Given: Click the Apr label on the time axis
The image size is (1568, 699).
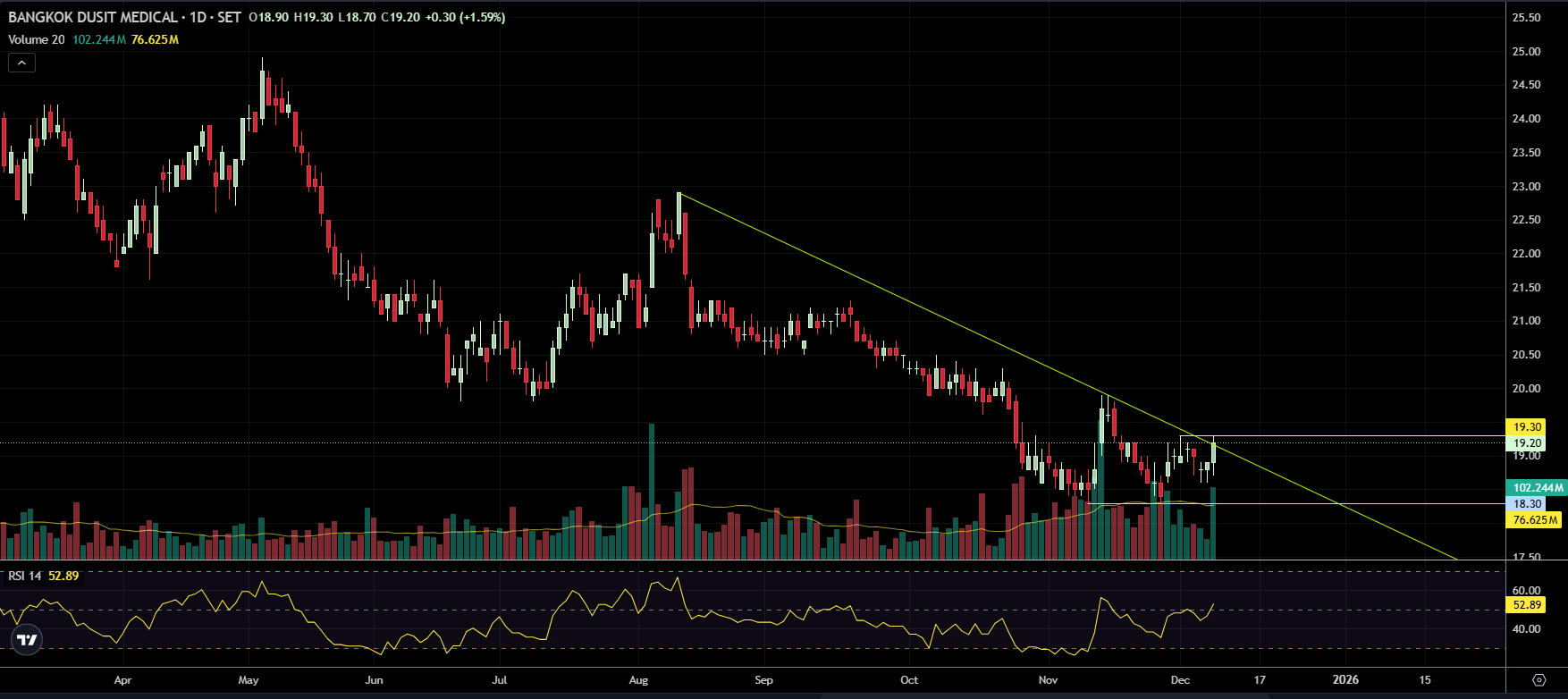Looking at the screenshot, I should [123, 680].
